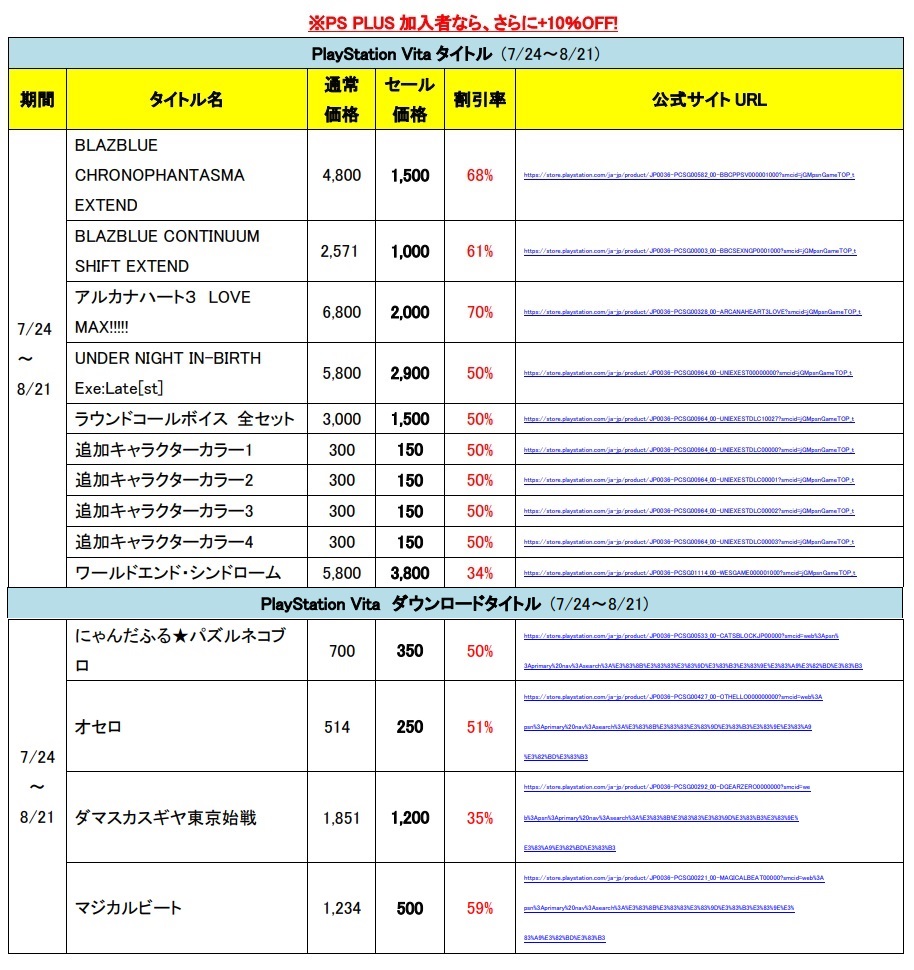
Task: Select the 割引率 column header cell
Action: pos(480,100)
